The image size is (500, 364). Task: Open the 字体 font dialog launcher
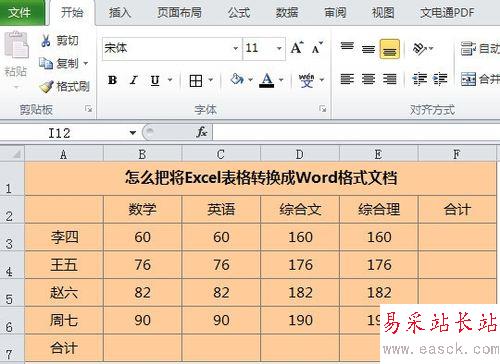tap(323, 109)
